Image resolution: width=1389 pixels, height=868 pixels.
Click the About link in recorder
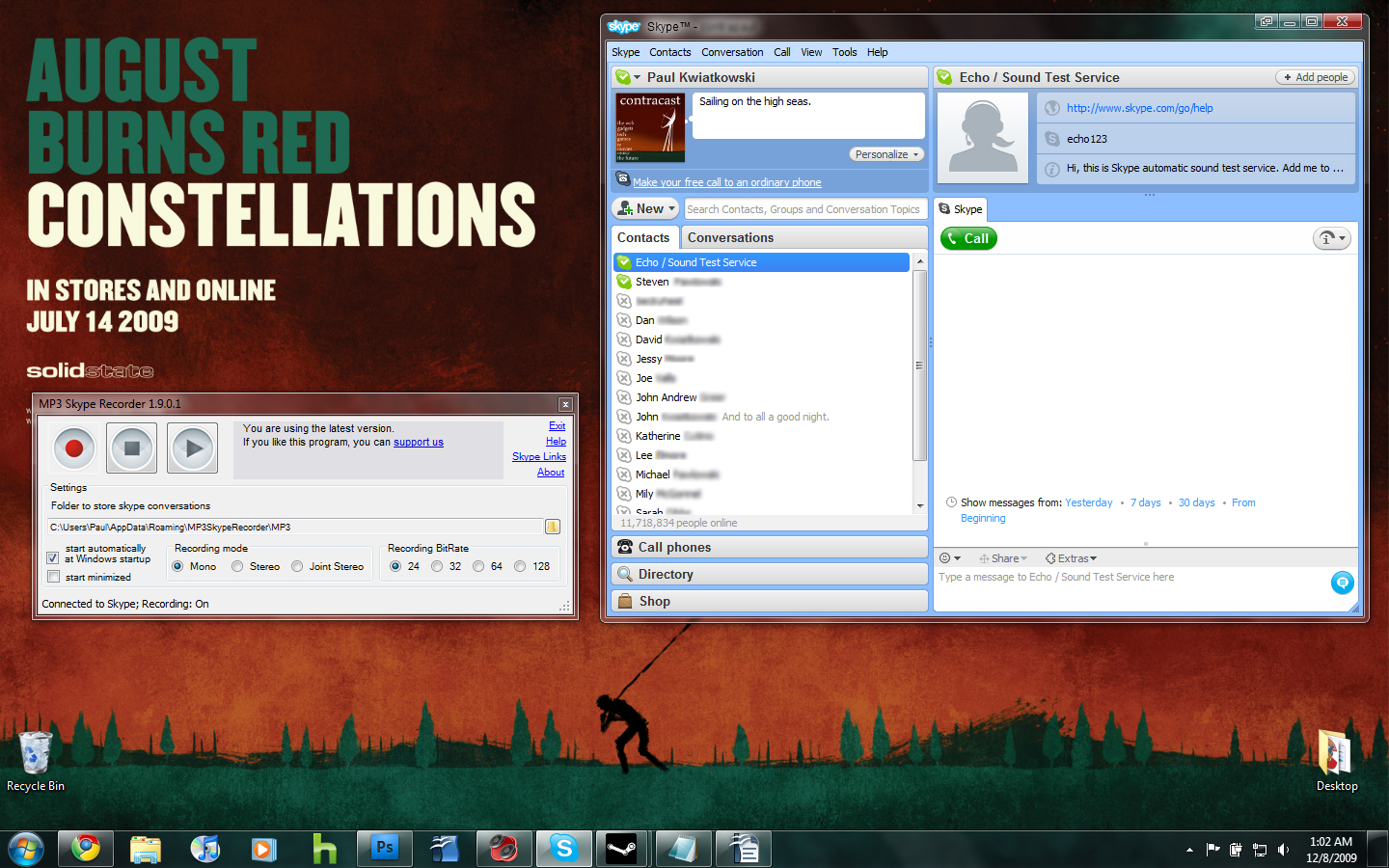pyautogui.click(x=551, y=472)
